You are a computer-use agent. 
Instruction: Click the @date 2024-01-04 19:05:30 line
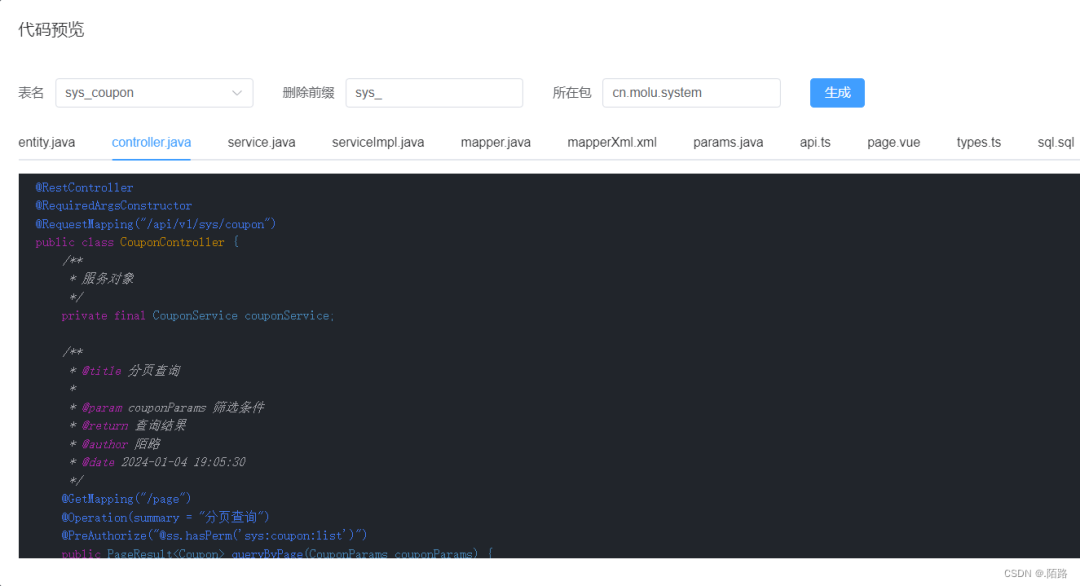click(x=157, y=462)
